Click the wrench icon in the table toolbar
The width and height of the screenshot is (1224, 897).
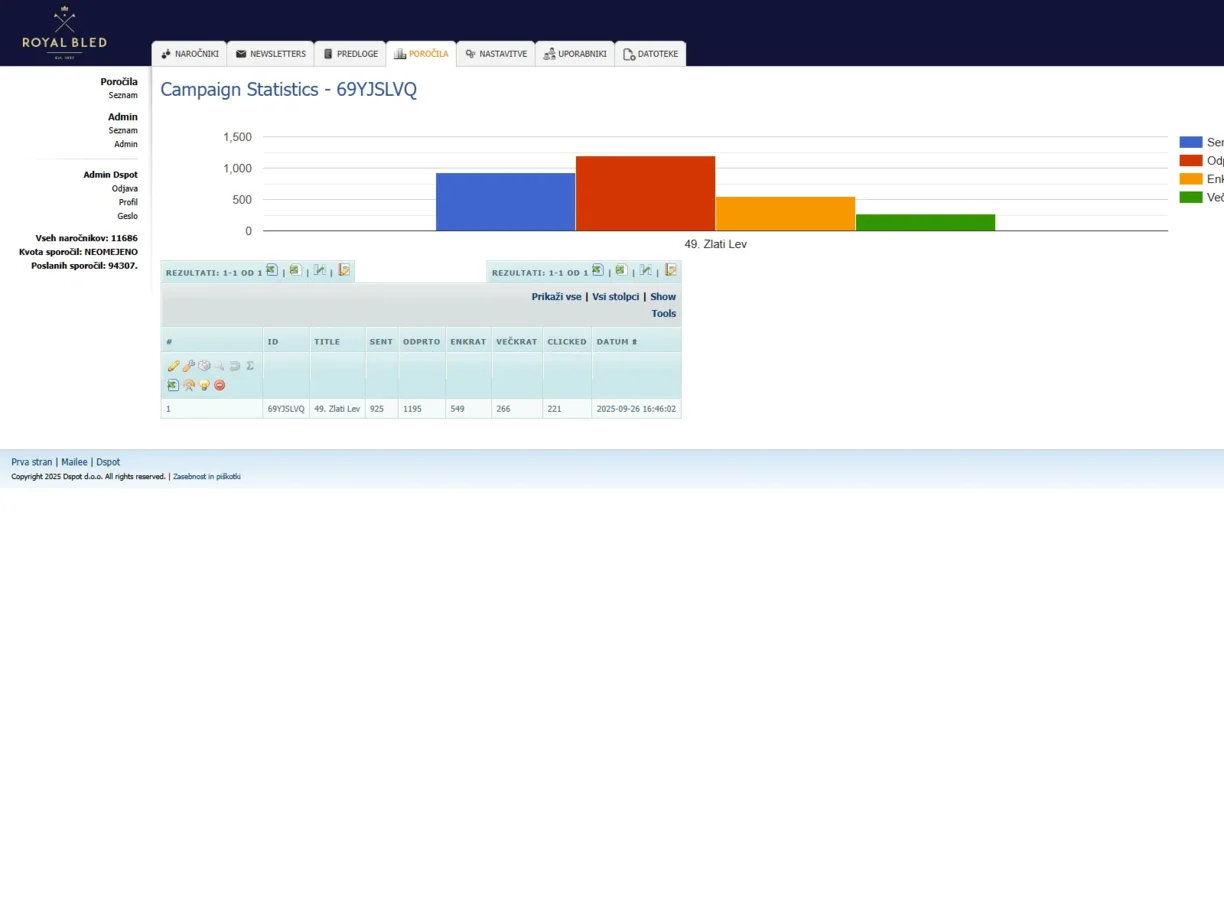tap(188, 366)
